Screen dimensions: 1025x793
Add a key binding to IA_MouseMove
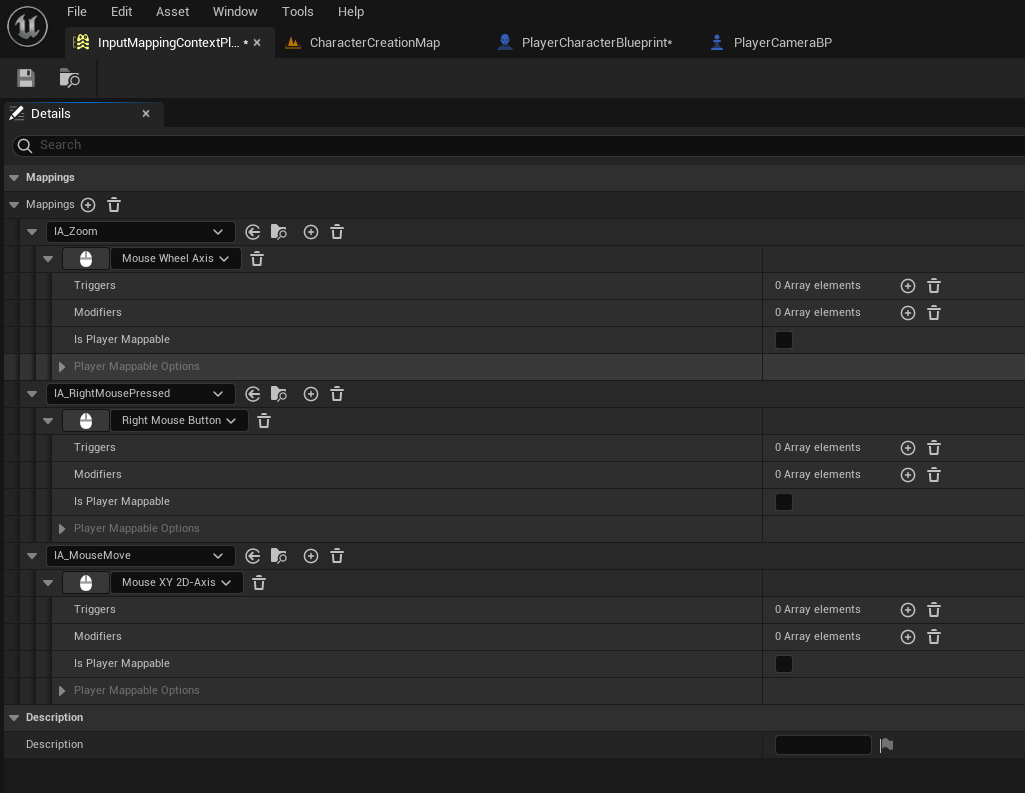[x=311, y=556]
